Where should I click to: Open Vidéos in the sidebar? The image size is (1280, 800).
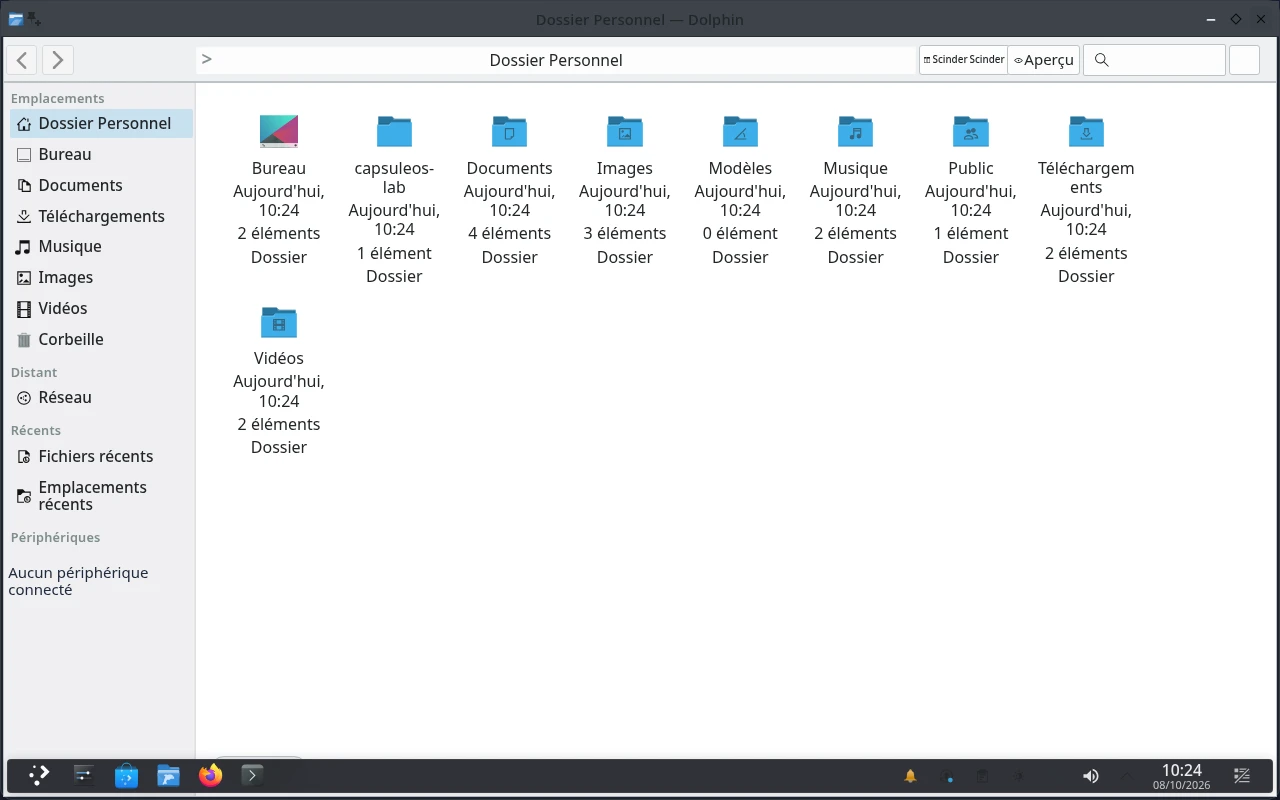point(101,308)
